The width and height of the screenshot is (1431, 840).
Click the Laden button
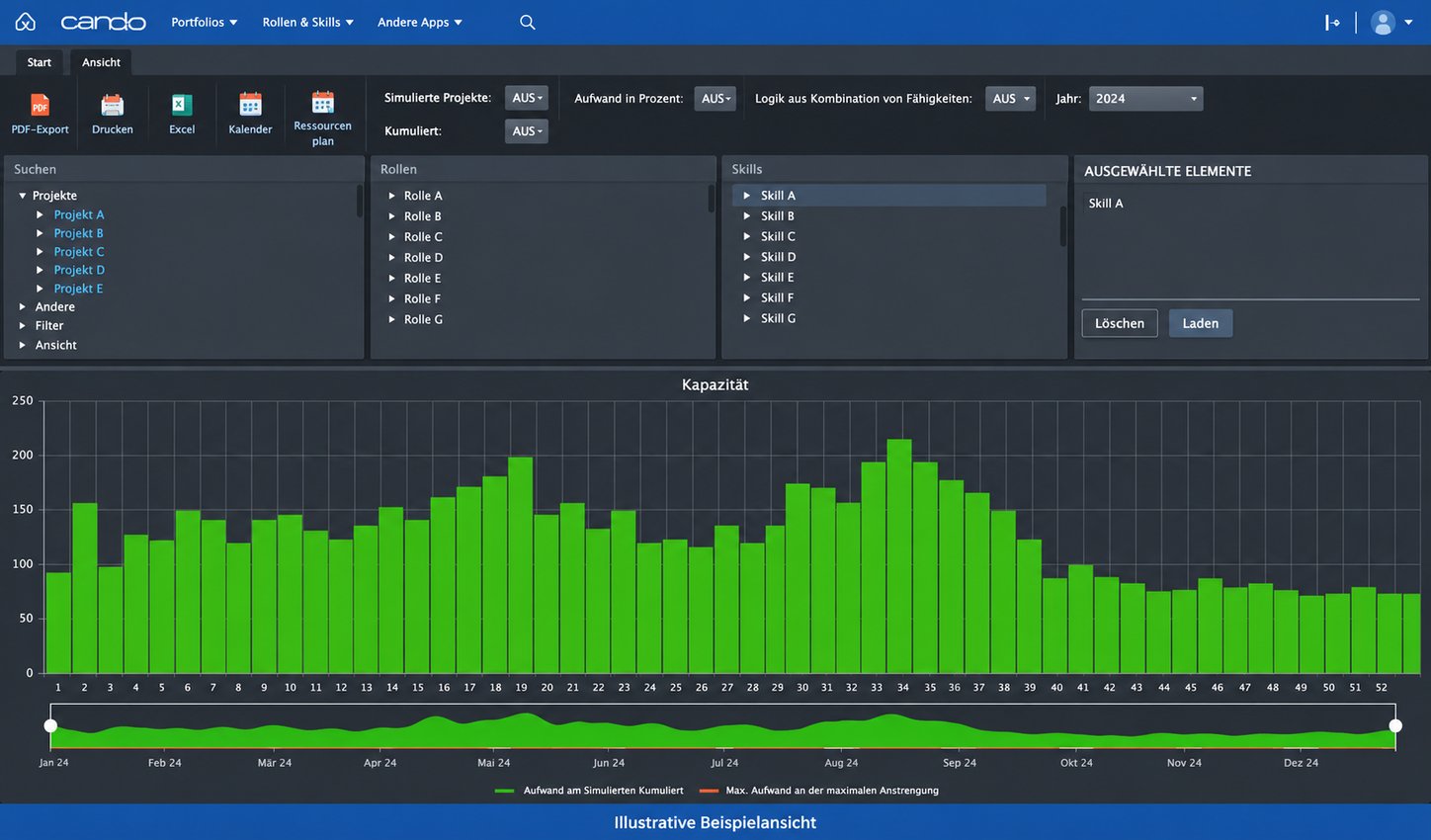(1201, 323)
